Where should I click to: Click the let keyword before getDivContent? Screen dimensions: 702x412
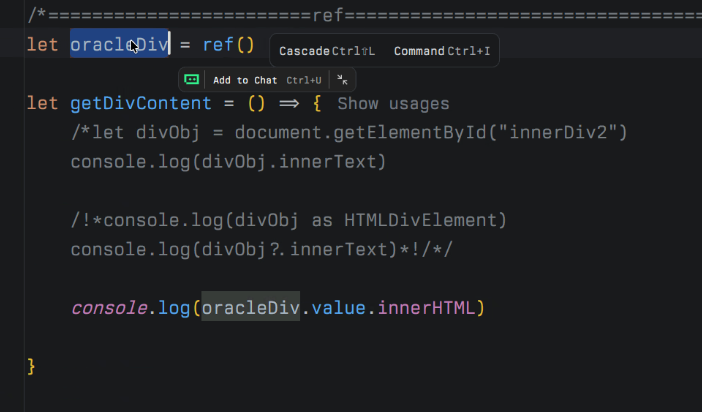[x=43, y=103]
